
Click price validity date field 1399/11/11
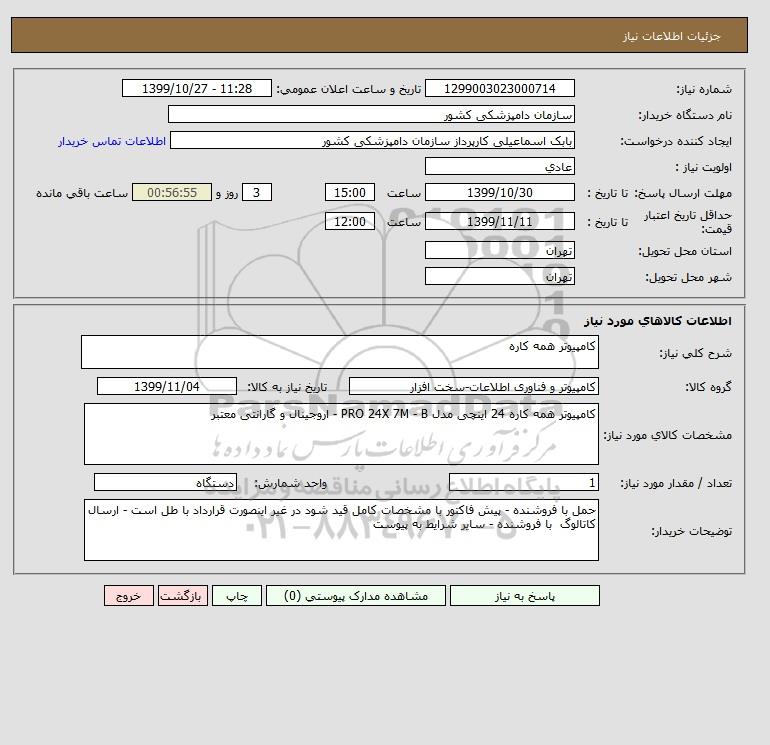499,221
